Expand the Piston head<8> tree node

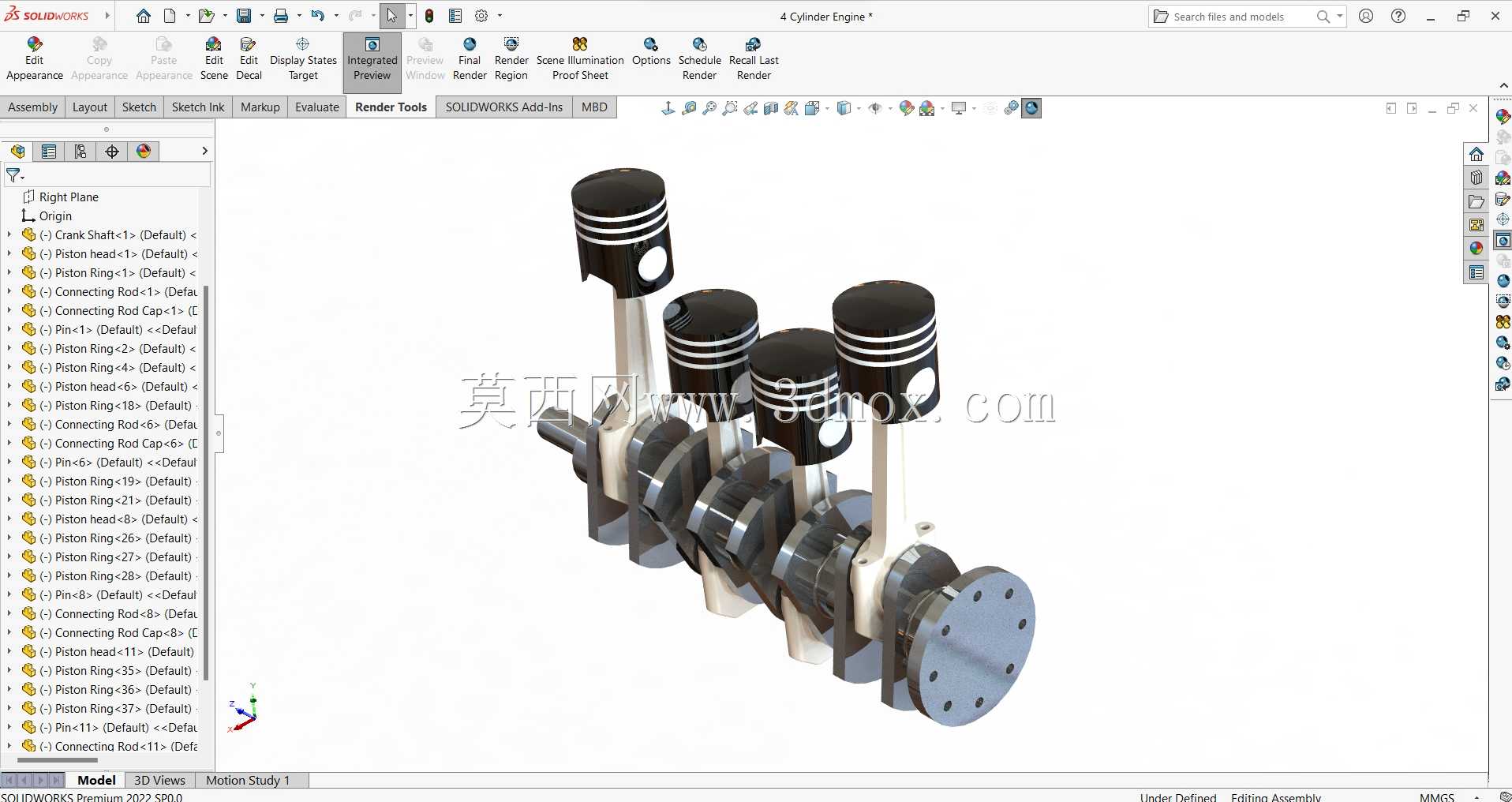(9, 519)
